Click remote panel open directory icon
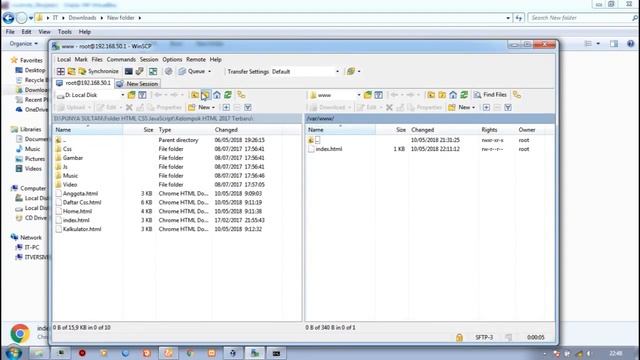Viewport: 640px width, 360px height. [367, 95]
